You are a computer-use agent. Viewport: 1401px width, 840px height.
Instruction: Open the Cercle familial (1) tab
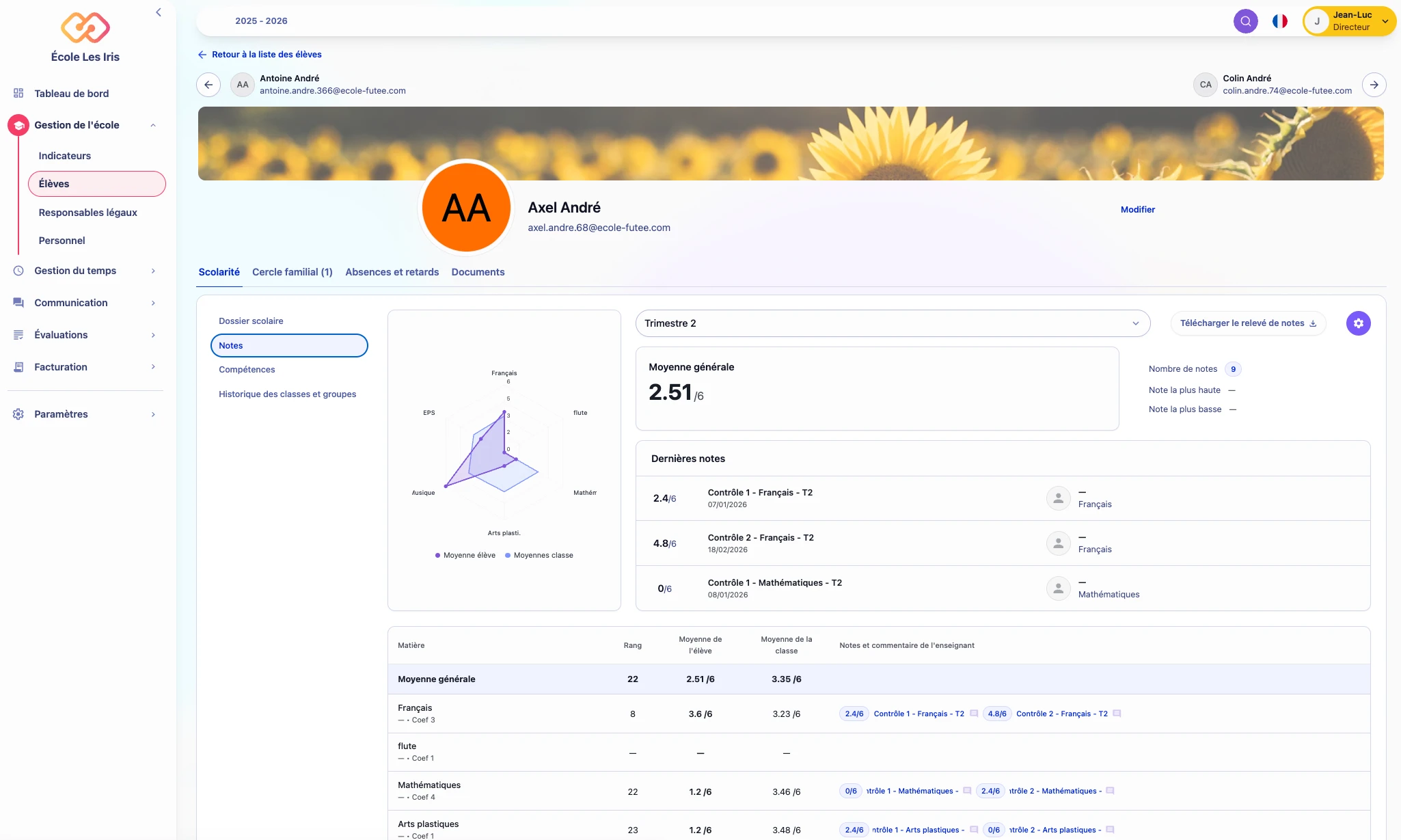[293, 272]
